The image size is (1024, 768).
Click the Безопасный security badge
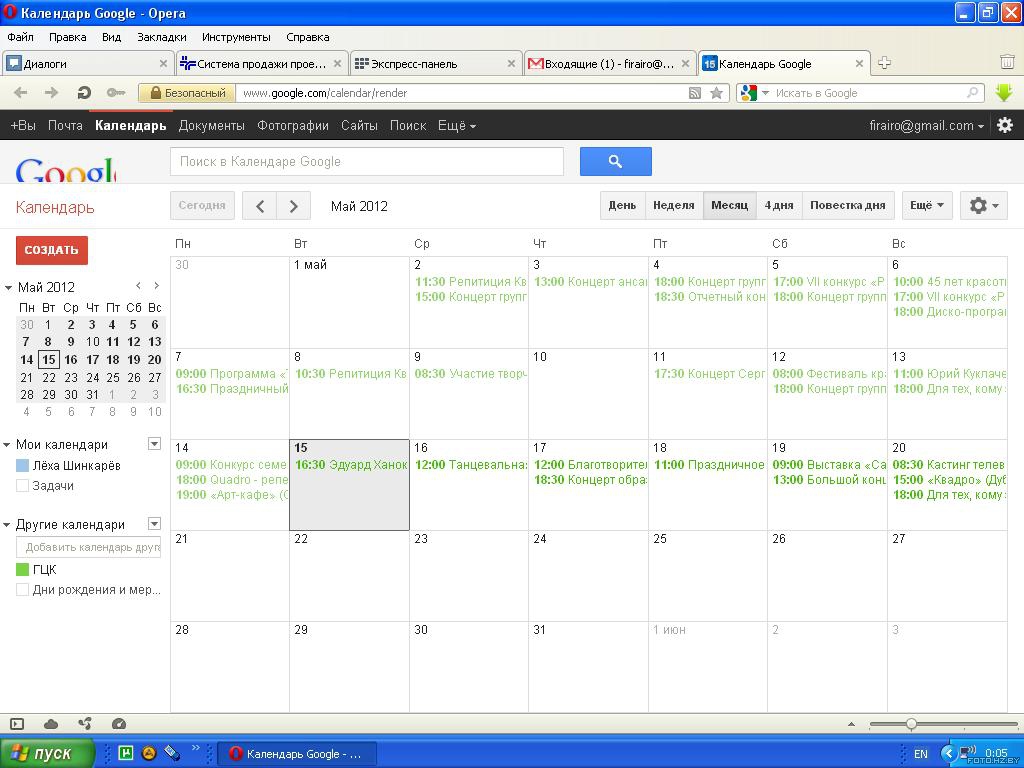(x=187, y=93)
